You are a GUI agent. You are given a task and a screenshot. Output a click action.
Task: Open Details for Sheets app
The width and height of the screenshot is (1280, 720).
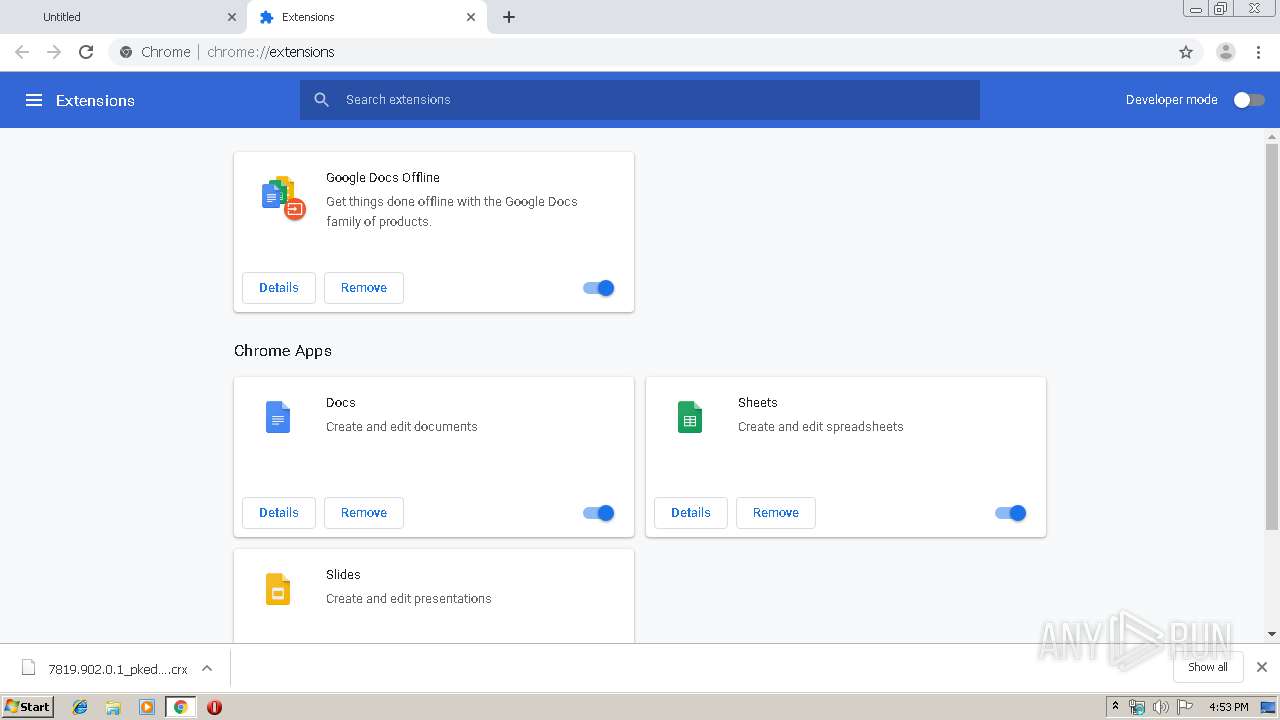point(691,513)
